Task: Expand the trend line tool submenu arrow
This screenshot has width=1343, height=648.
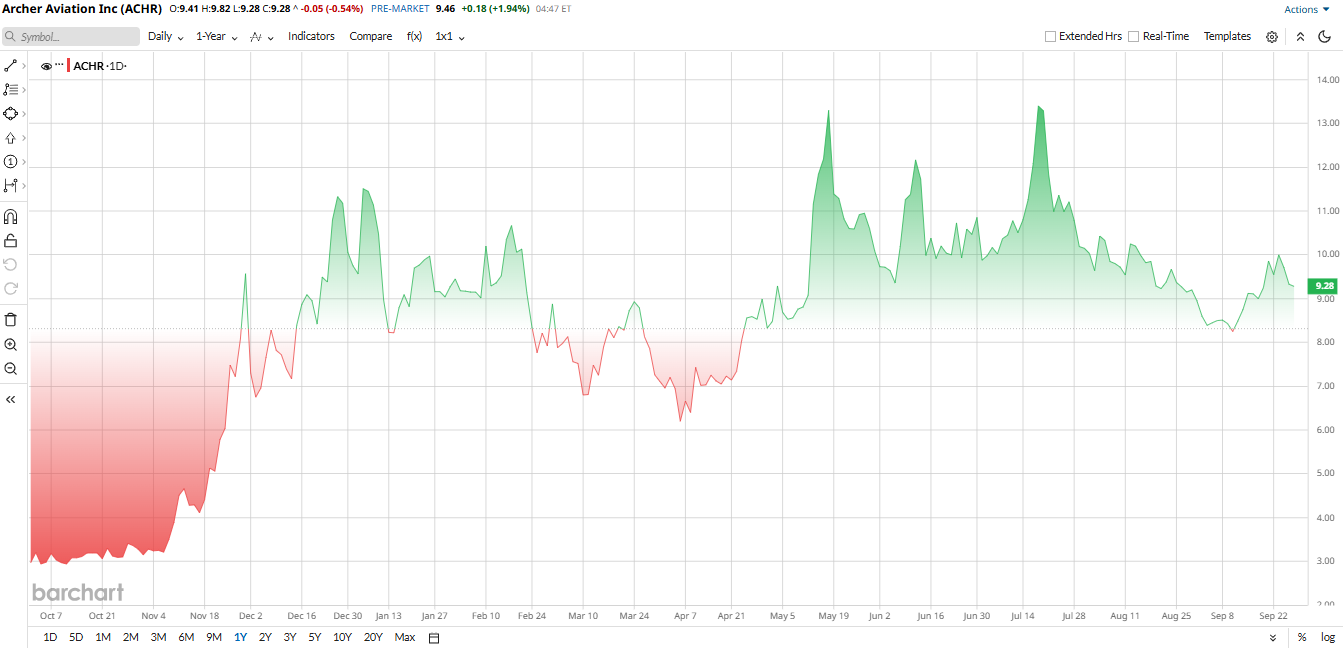Action: click(x=24, y=65)
